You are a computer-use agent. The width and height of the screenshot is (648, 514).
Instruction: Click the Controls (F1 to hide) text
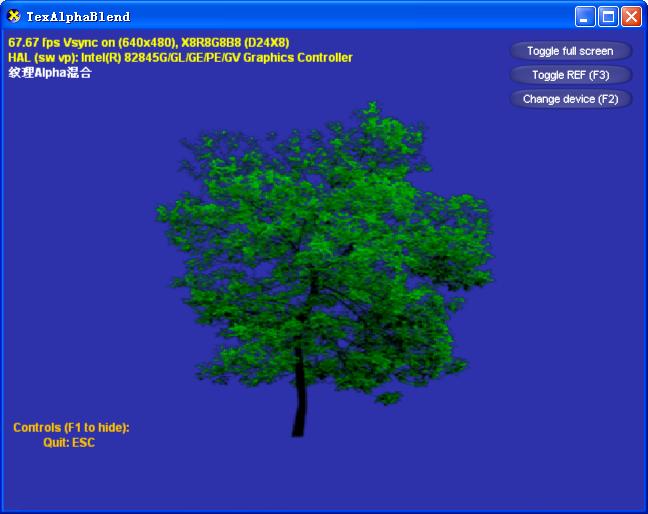(71, 427)
